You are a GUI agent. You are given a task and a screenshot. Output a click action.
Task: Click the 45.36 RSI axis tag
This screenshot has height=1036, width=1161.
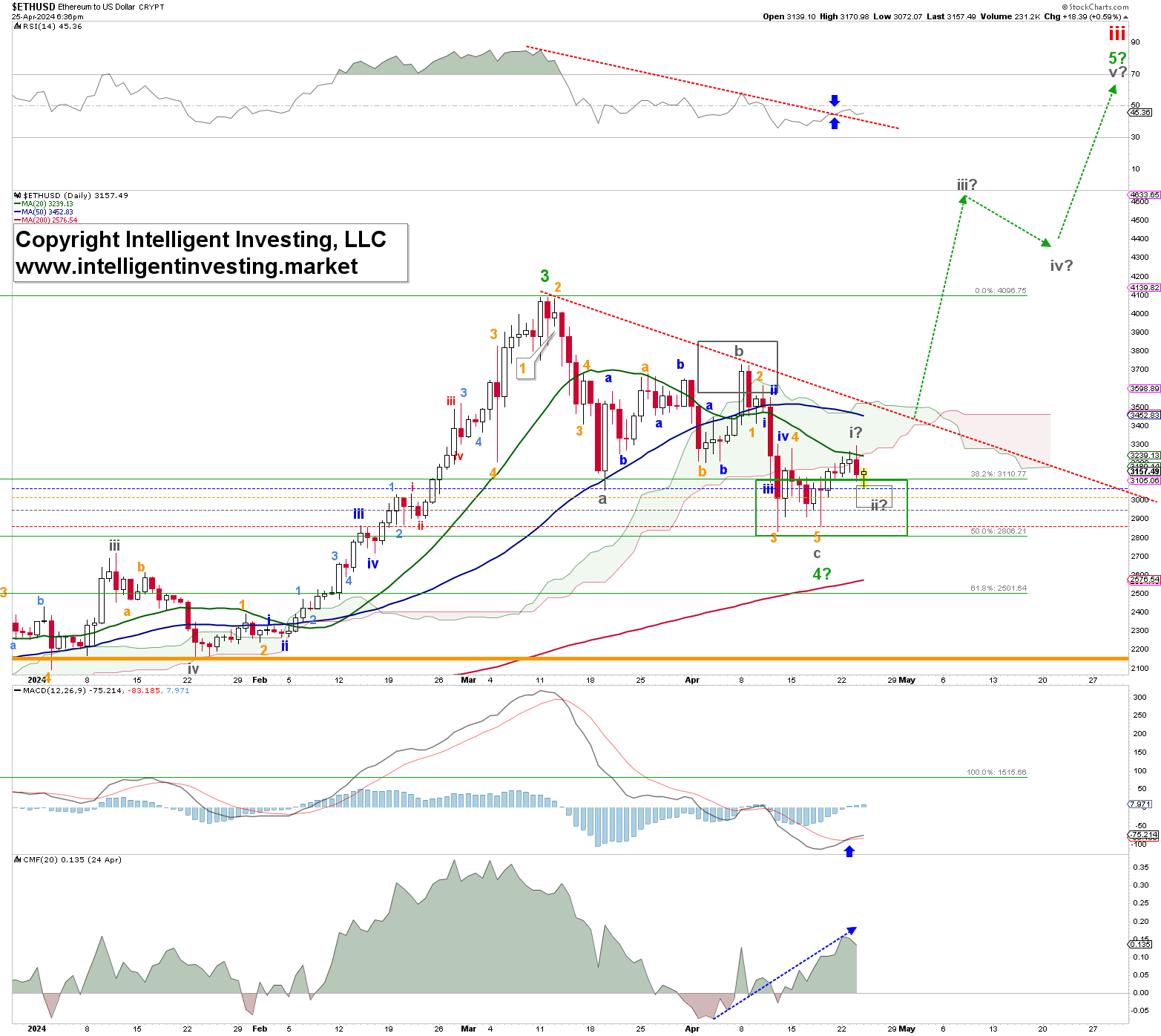tap(1140, 113)
